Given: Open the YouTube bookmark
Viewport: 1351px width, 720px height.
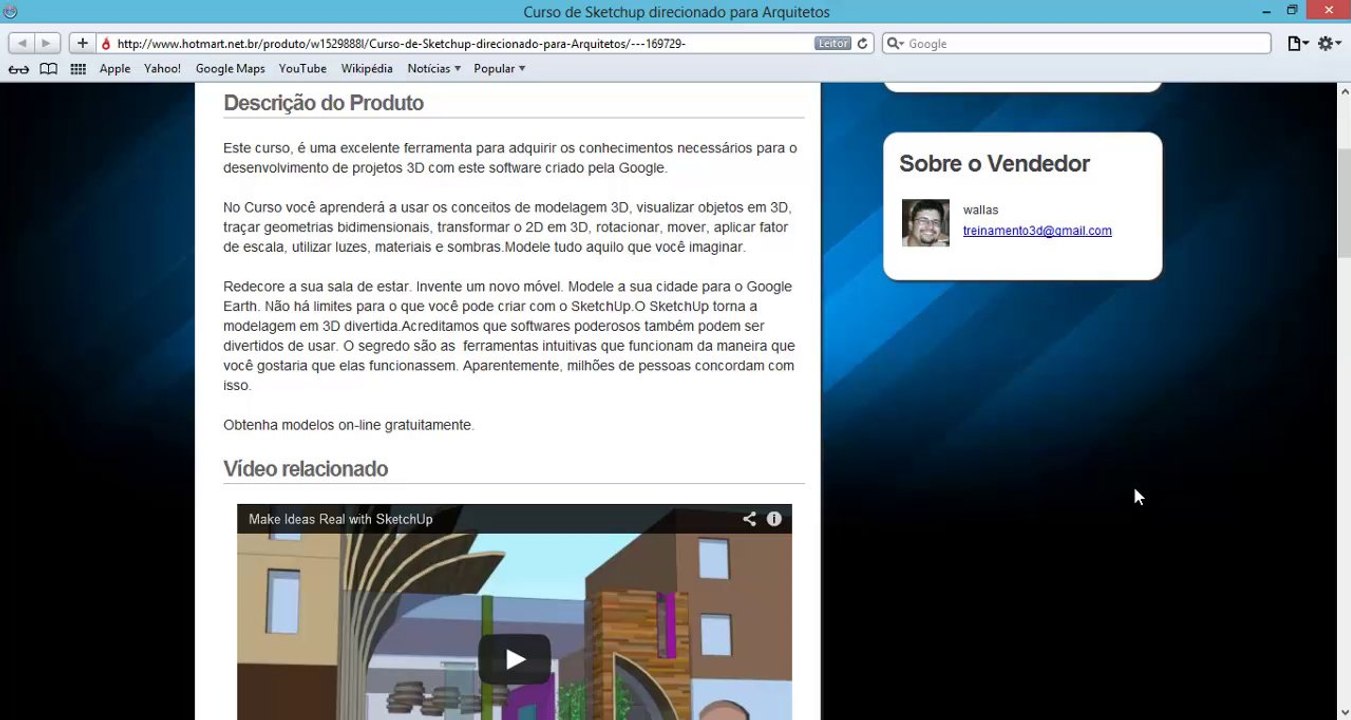Looking at the screenshot, I should click(302, 69).
